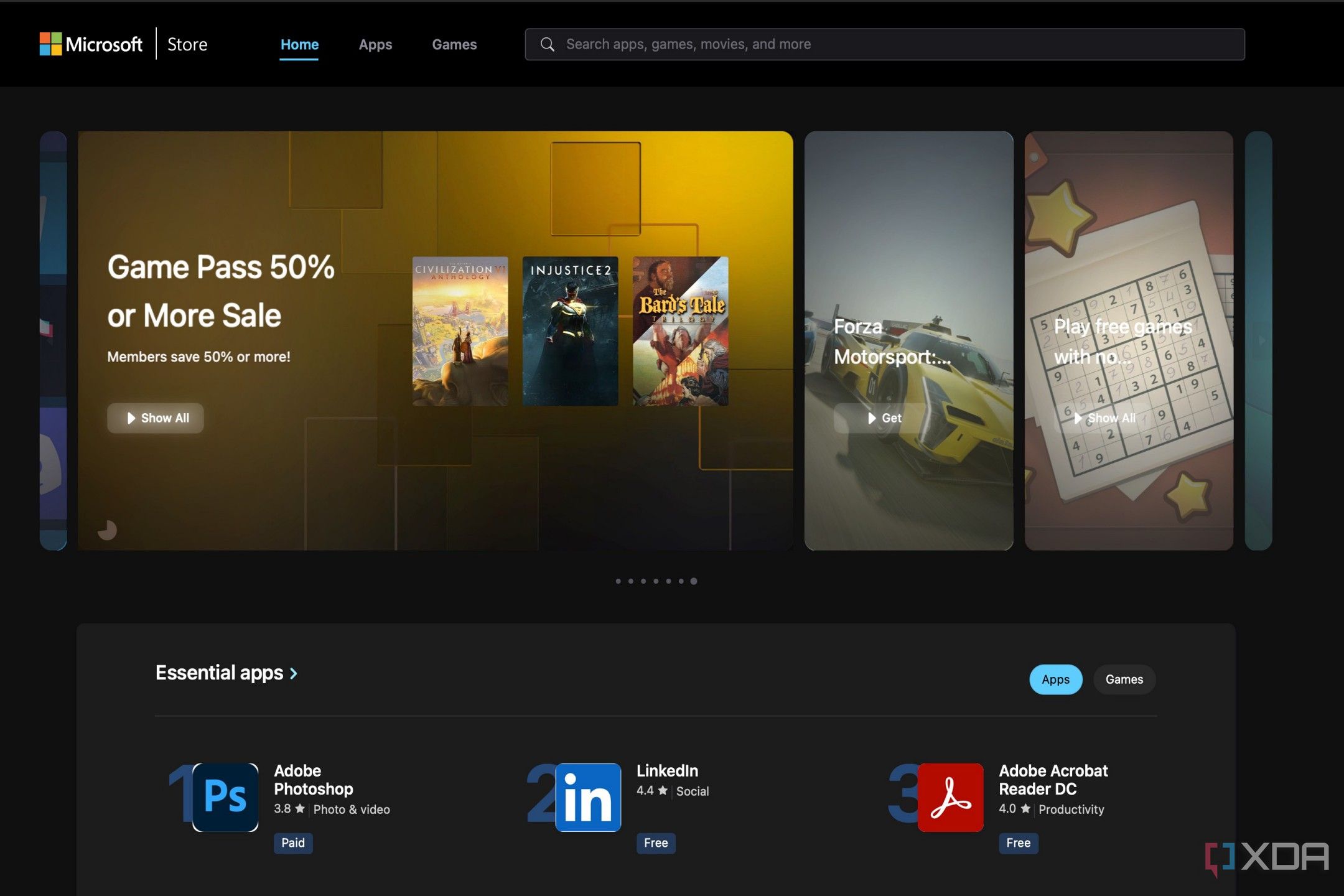The width and height of the screenshot is (1344, 896).
Task: Click the search input field
Action: pos(885,44)
